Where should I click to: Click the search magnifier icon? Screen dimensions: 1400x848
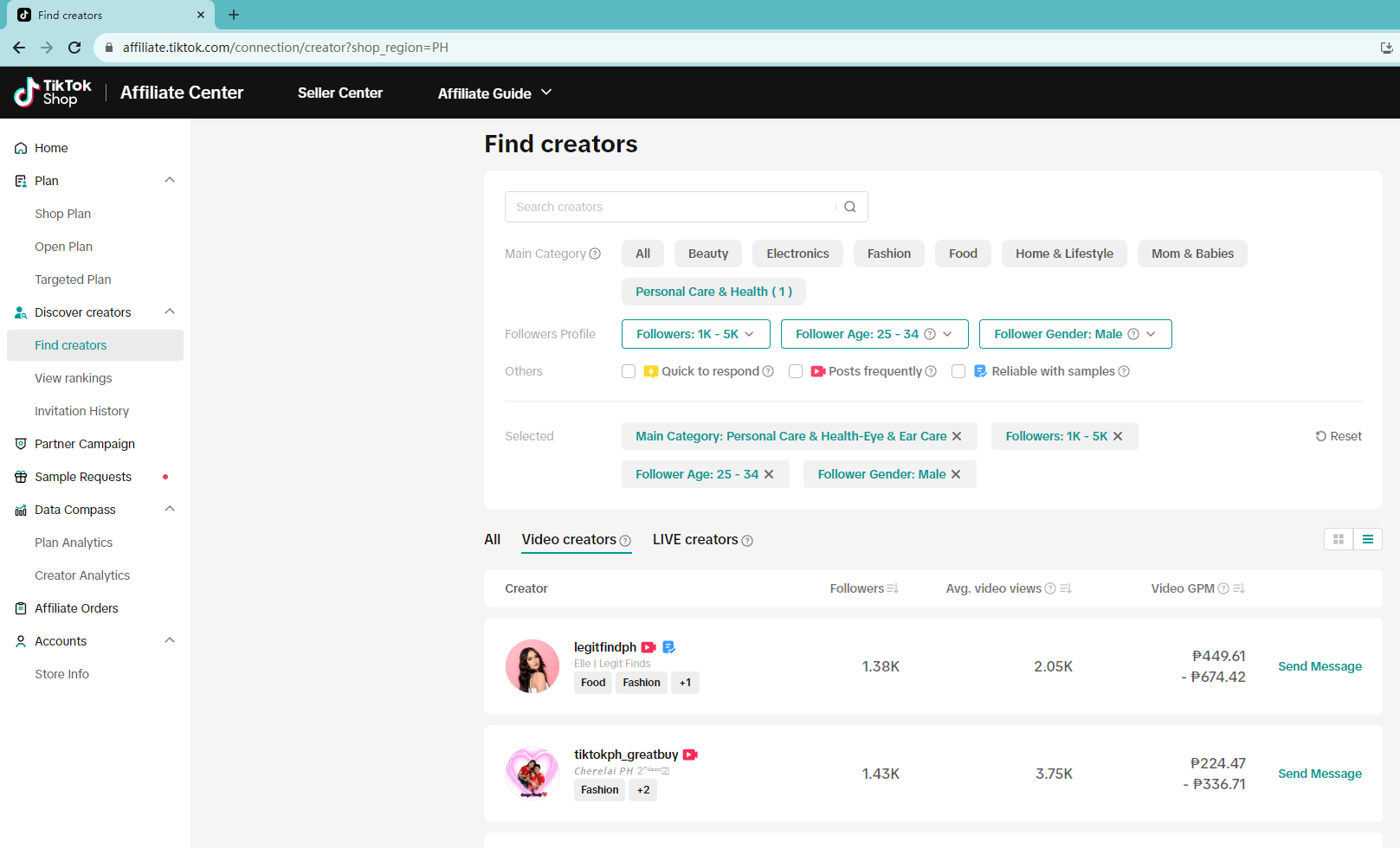coord(850,207)
